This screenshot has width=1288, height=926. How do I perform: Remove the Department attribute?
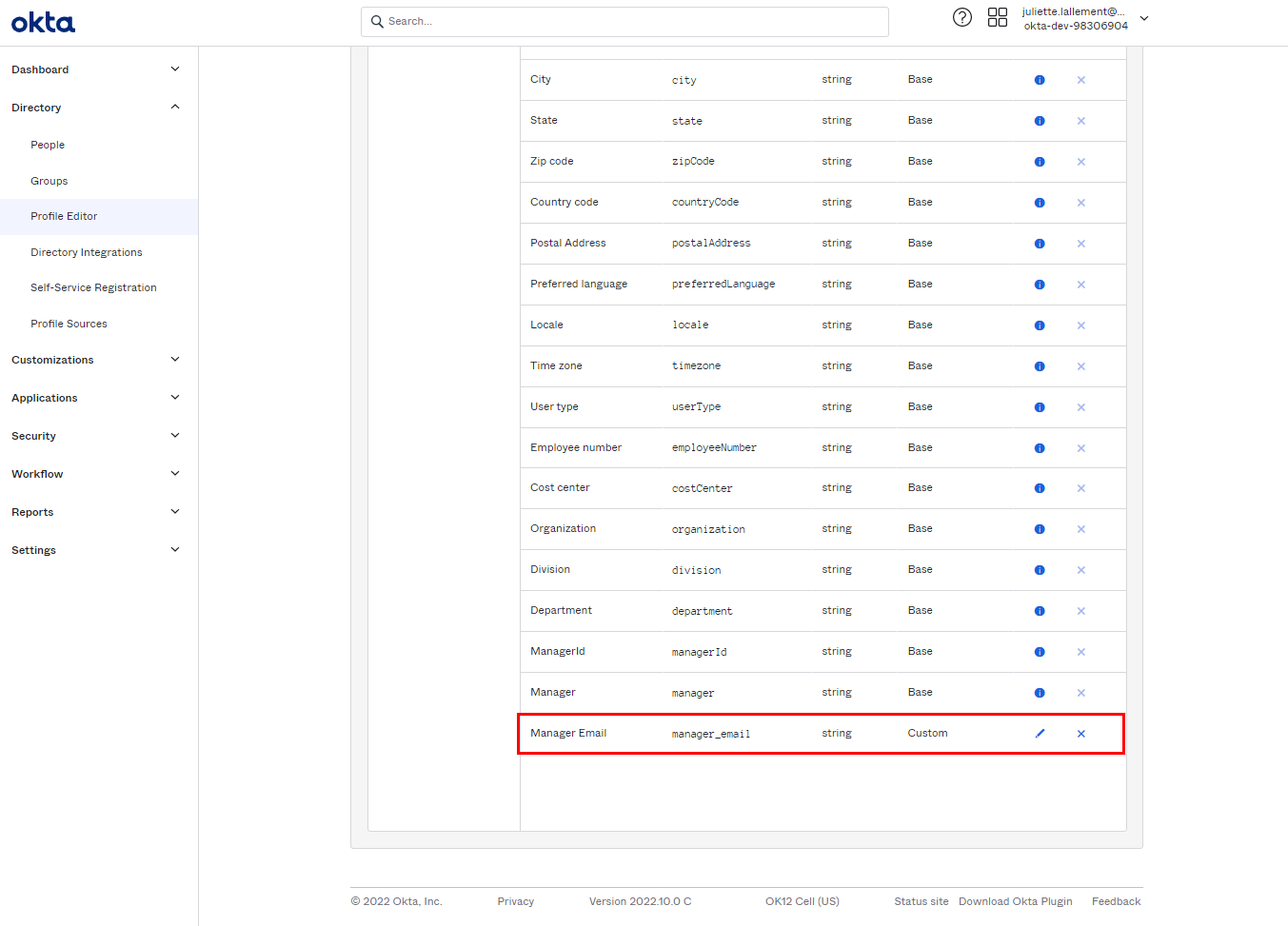pyautogui.click(x=1080, y=610)
